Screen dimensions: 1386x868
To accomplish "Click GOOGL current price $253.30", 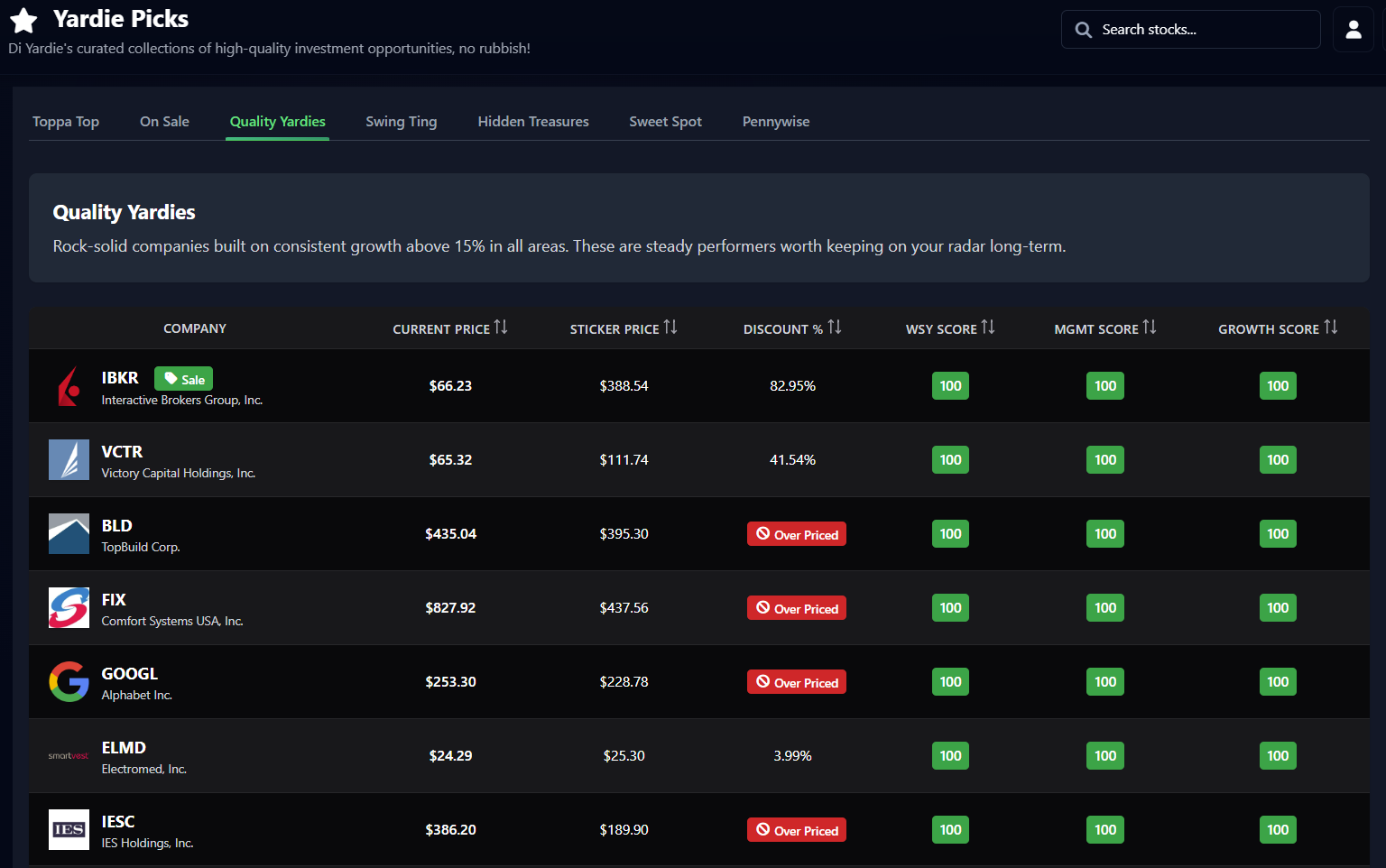I will tap(450, 682).
